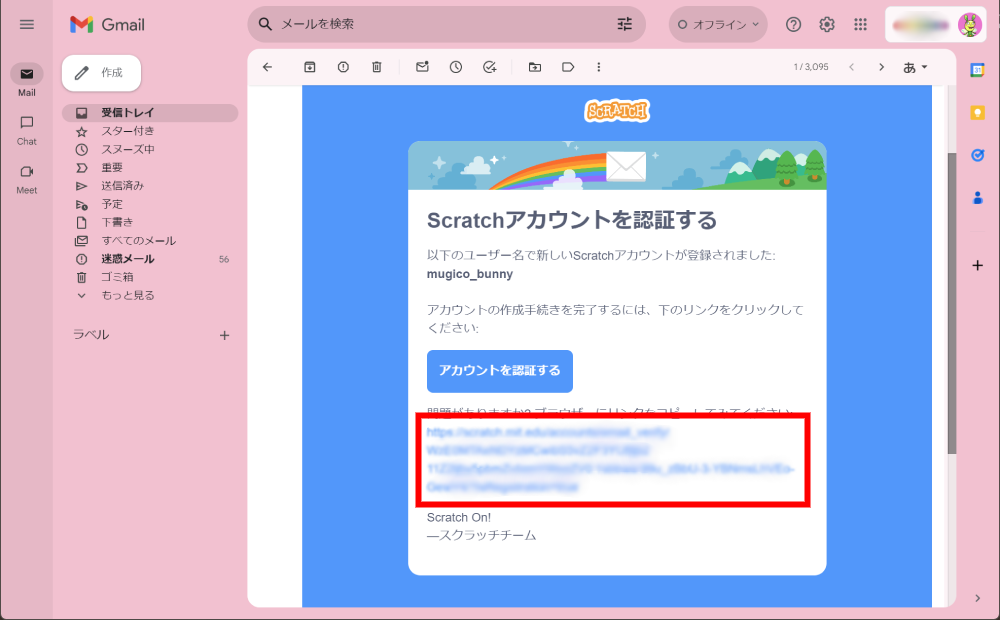Viewport: 1000px width, 620px height.
Task: Open the 迷惑メール spam folder
Action: pos(150,259)
